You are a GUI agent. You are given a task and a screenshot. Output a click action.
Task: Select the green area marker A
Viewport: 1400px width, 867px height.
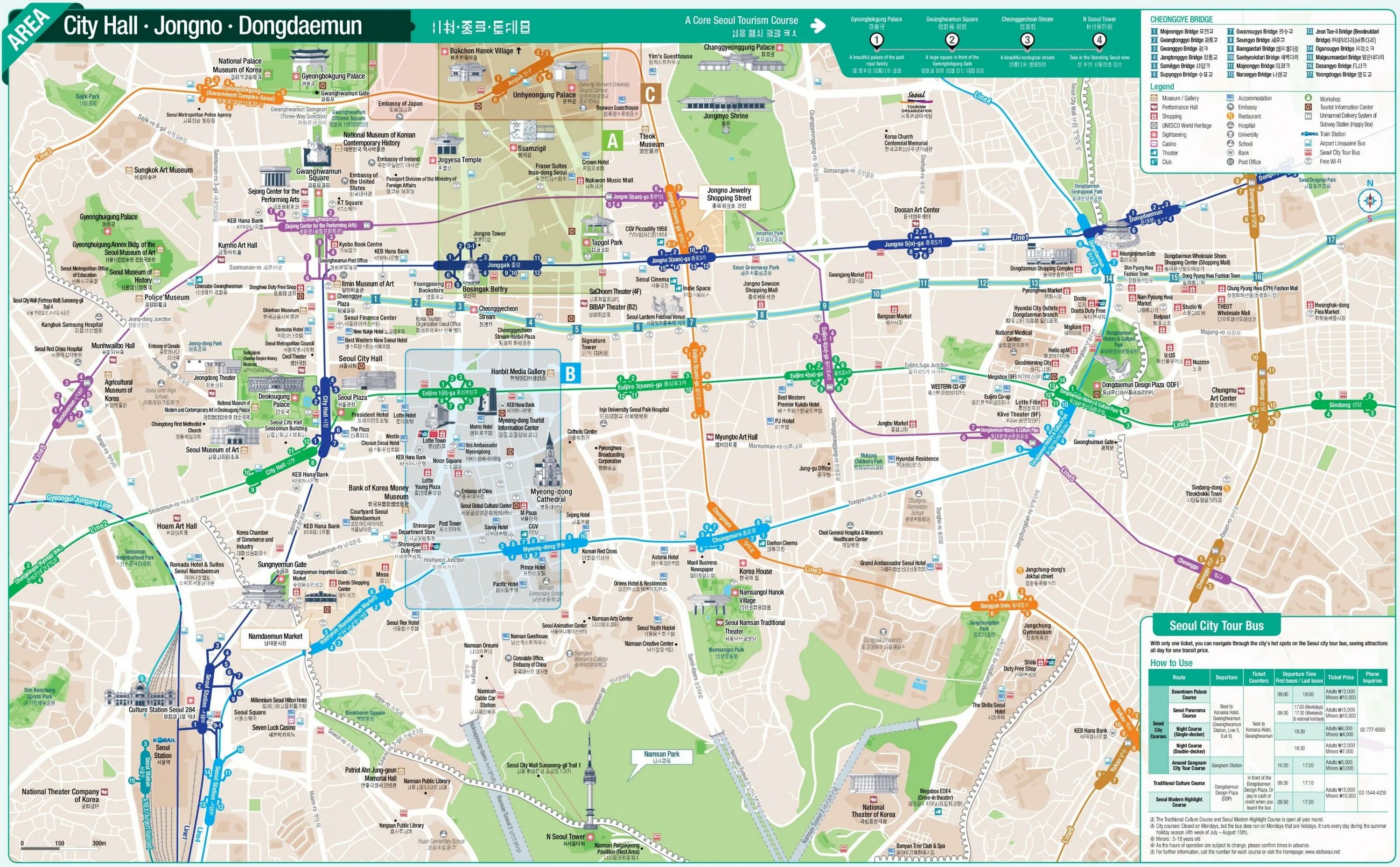pos(613,140)
